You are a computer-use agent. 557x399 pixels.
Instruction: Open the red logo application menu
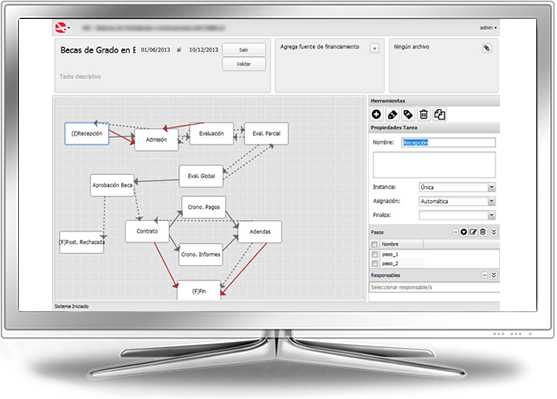62,27
